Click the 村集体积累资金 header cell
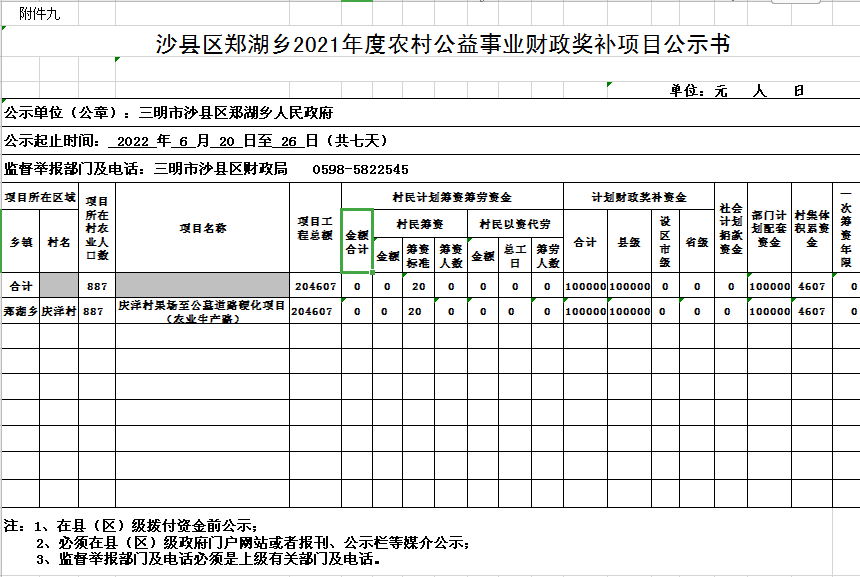The width and height of the screenshot is (860, 577). pos(812,228)
